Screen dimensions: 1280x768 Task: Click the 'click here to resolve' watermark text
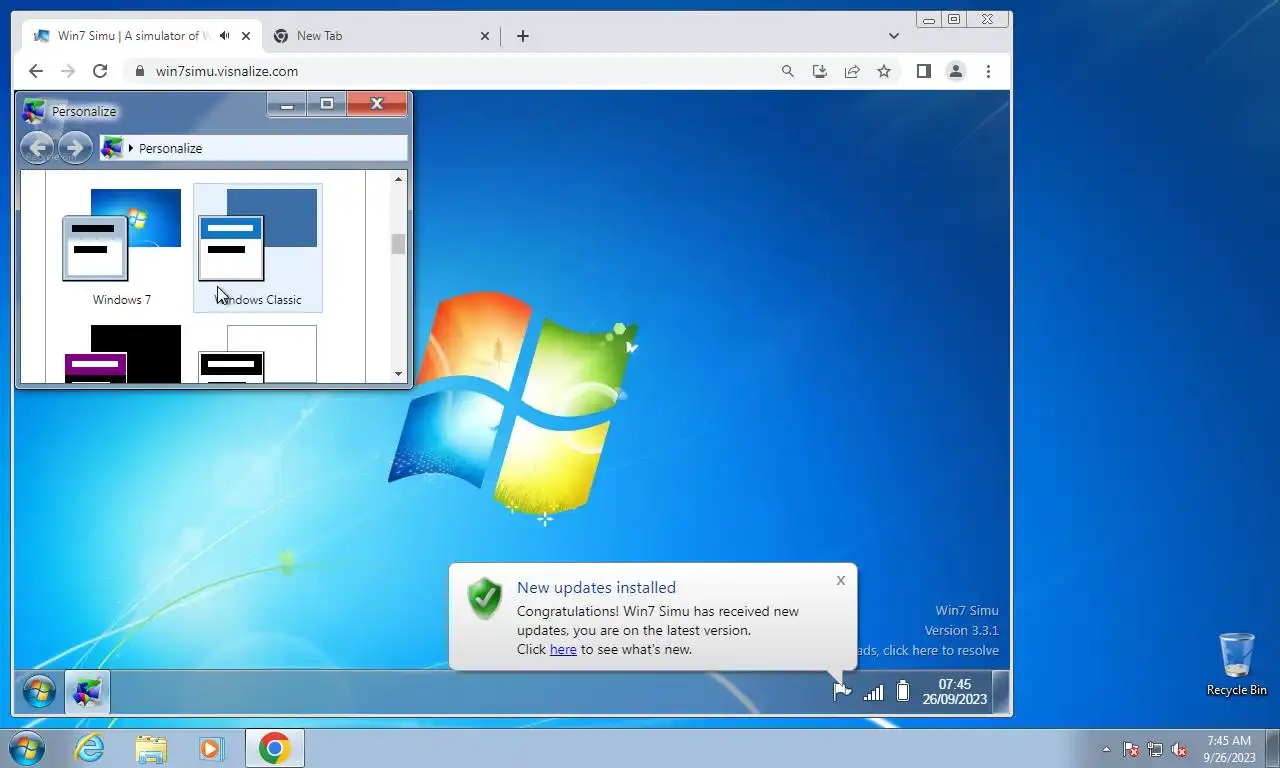pos(941,650)
